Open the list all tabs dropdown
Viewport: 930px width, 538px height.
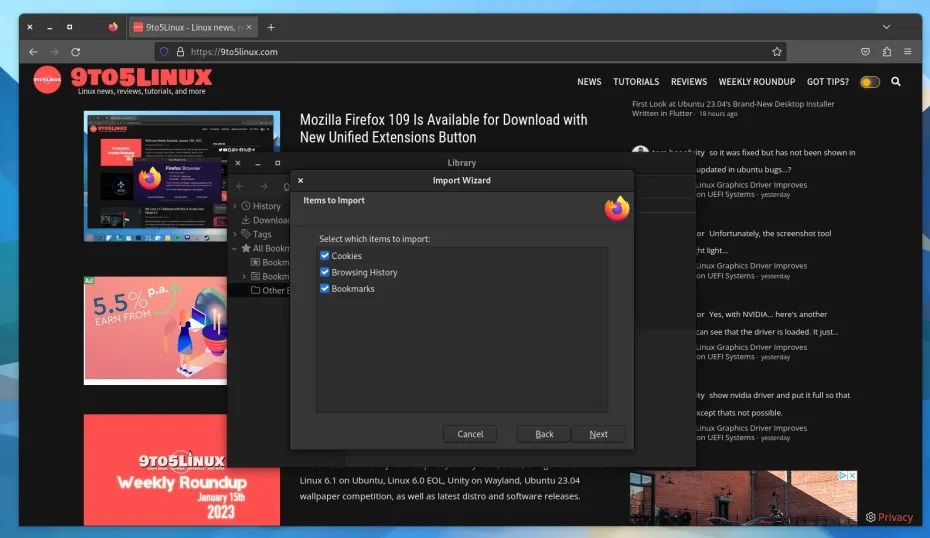click(886, 27)
